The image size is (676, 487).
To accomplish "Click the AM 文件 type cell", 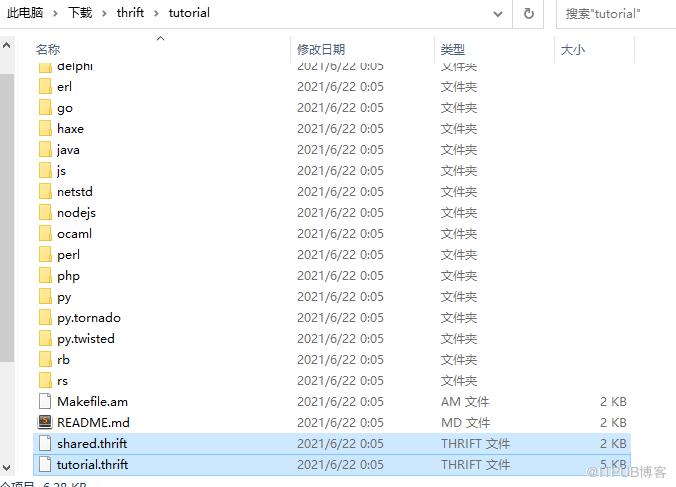I will pos(465,402).
